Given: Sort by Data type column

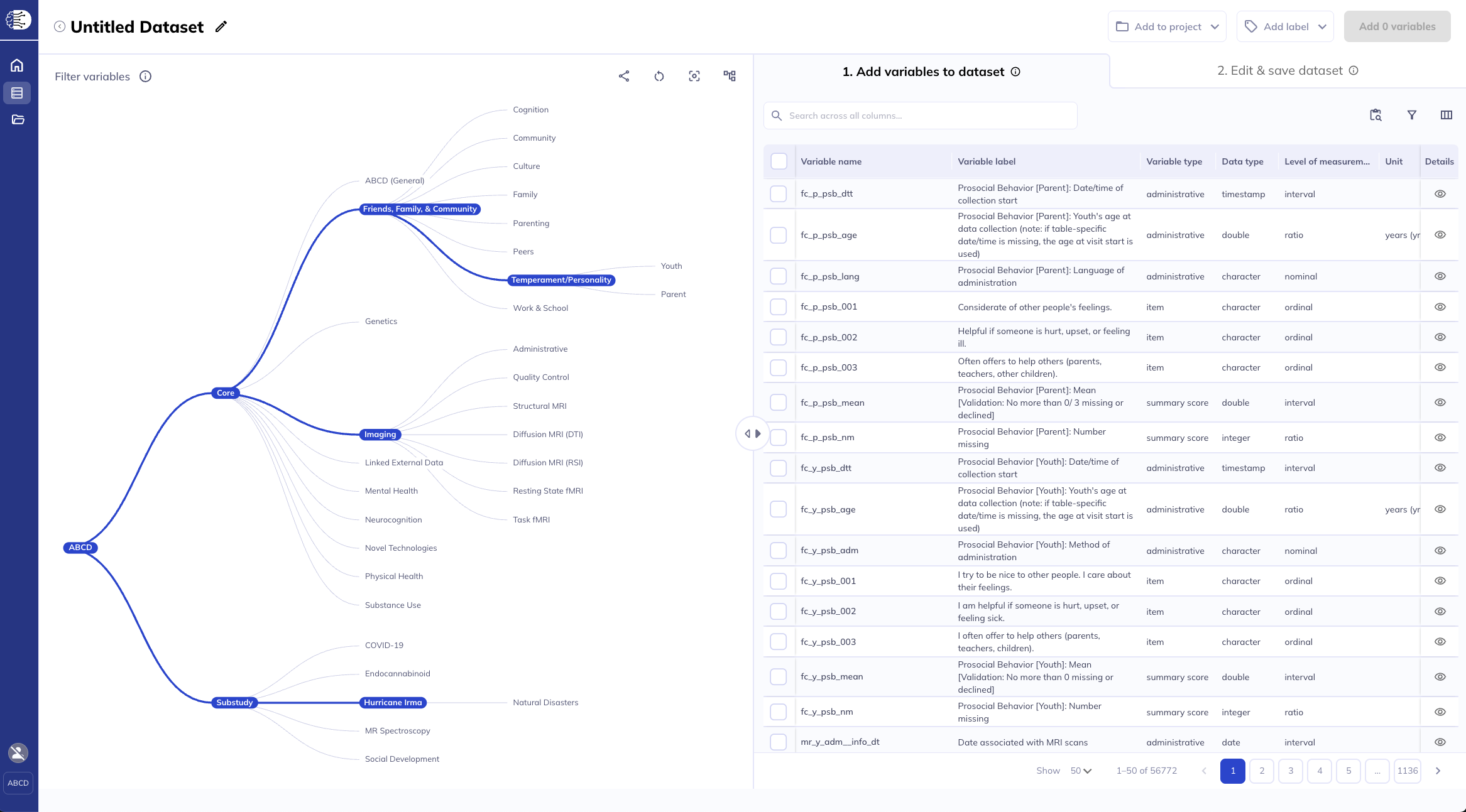Looking at the screenshot, I should tap(1242, 161).
